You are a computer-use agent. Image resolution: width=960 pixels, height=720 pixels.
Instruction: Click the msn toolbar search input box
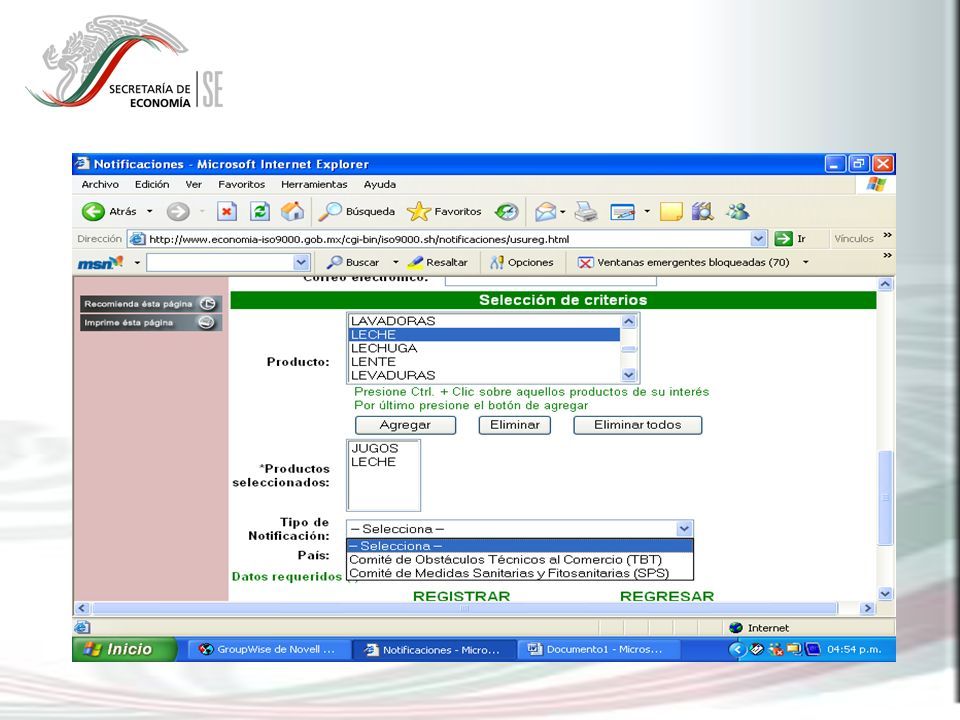220,263
